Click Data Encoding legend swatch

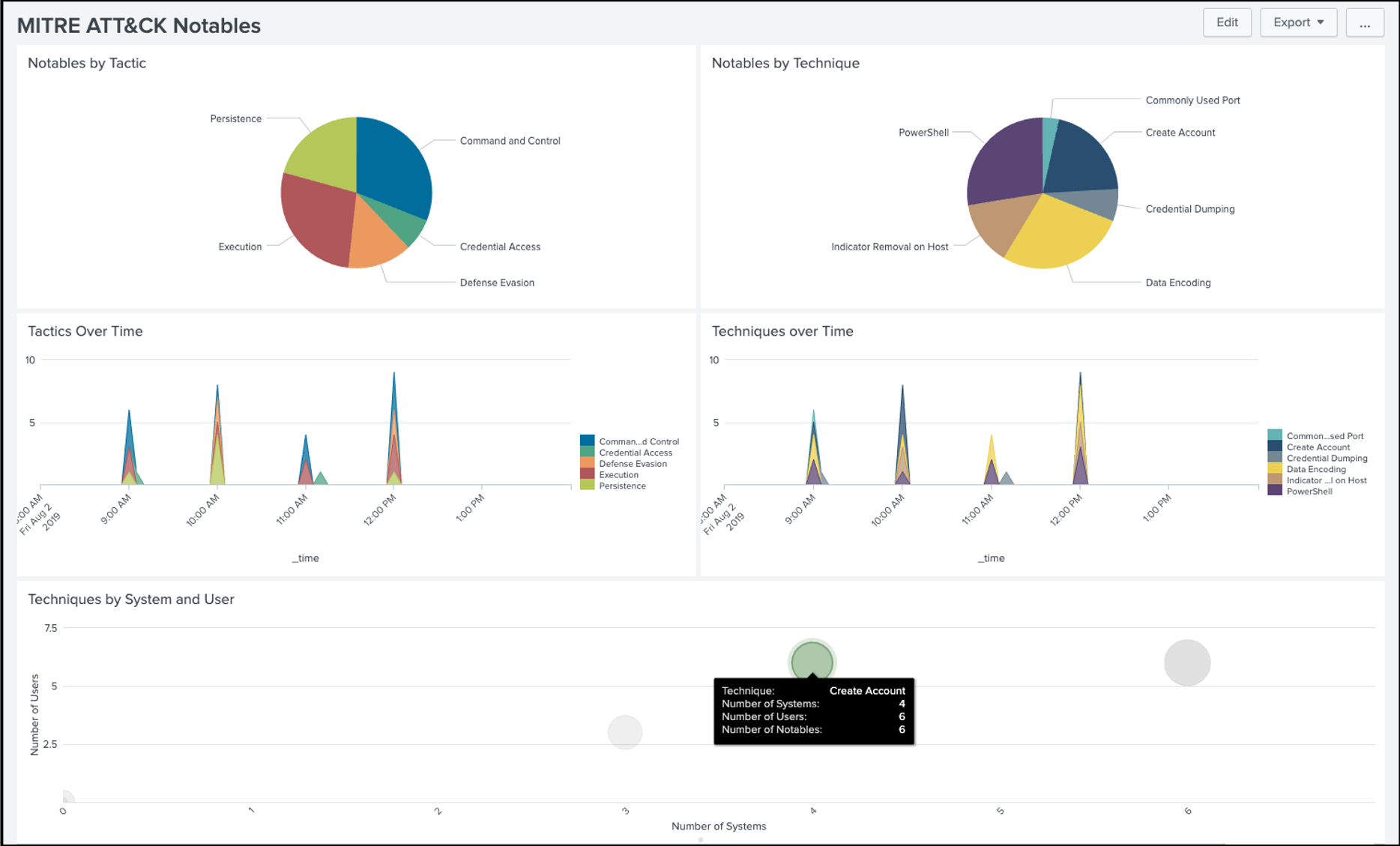coord(1275,469)
